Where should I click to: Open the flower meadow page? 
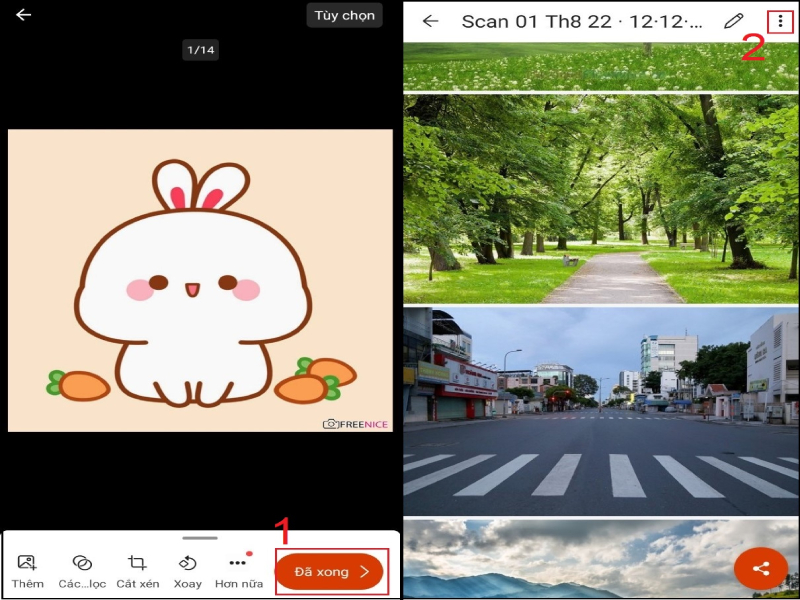tap(601, 67)
